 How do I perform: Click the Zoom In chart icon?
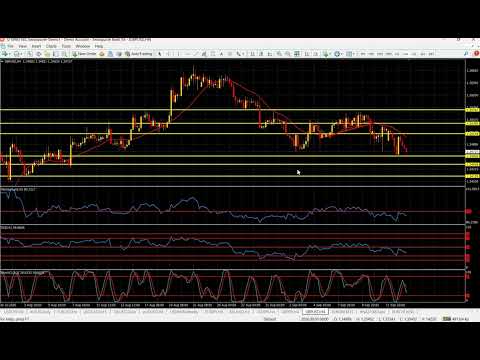tap(279, 54)
